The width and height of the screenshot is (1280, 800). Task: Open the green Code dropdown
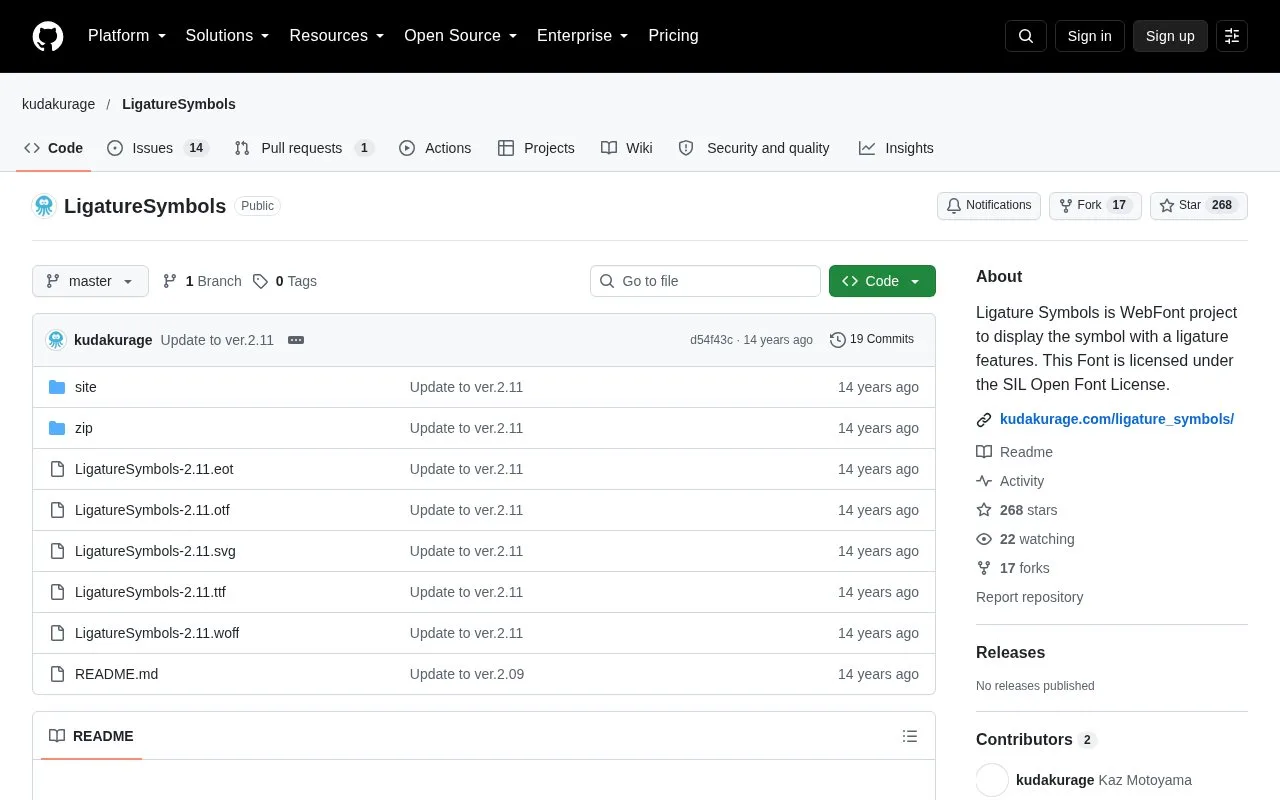click(882, 281)
